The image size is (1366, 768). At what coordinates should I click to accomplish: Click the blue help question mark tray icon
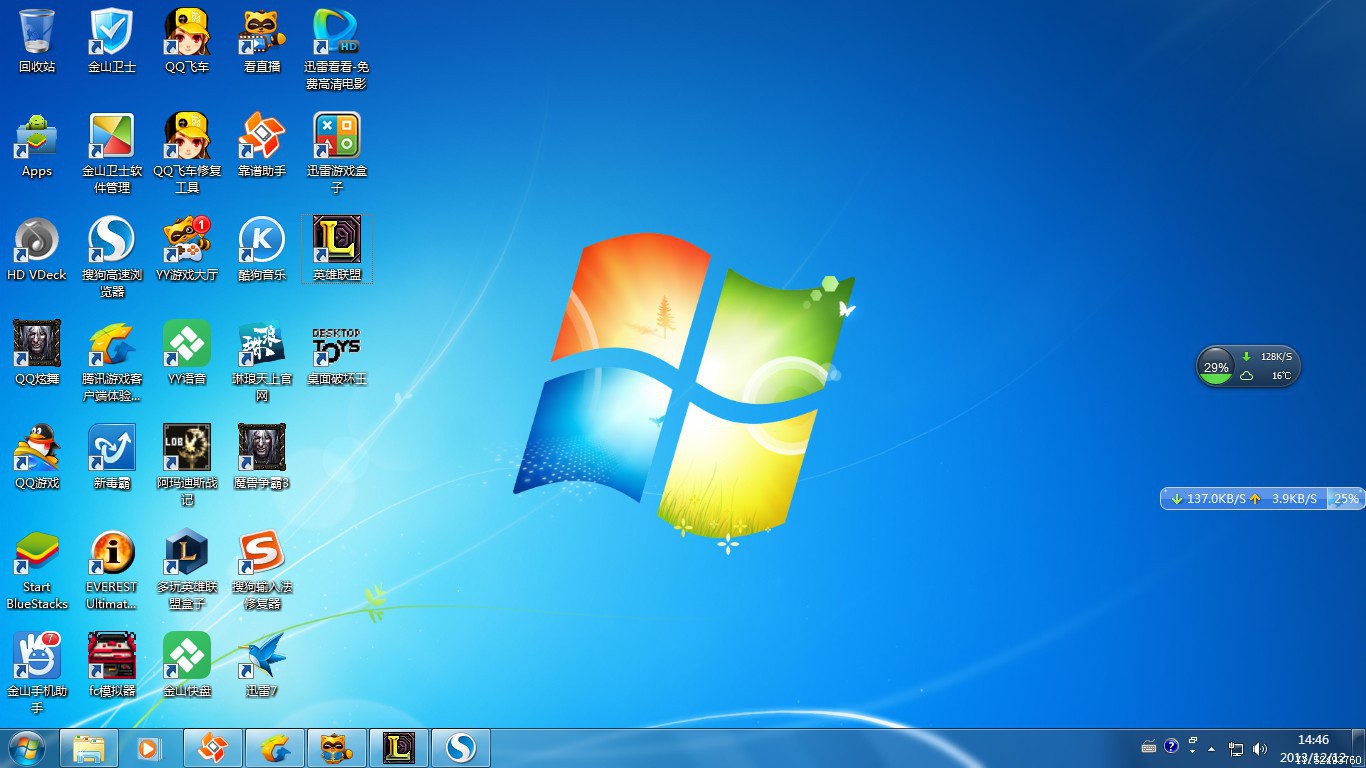1172,747
